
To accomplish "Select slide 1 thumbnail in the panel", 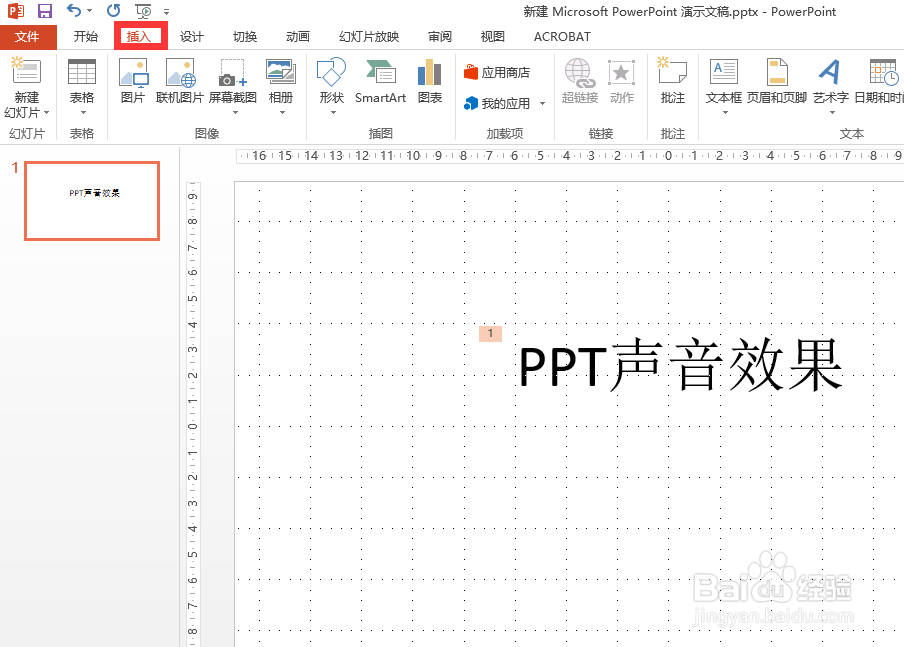I will pos(91,200).
